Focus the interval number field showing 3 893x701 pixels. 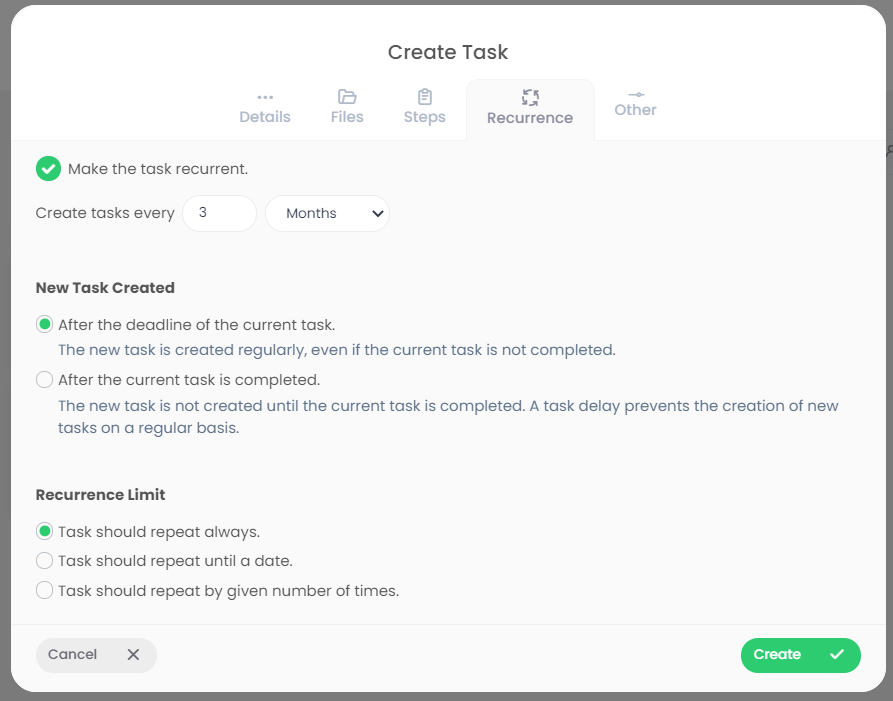(x=219, y=214)
